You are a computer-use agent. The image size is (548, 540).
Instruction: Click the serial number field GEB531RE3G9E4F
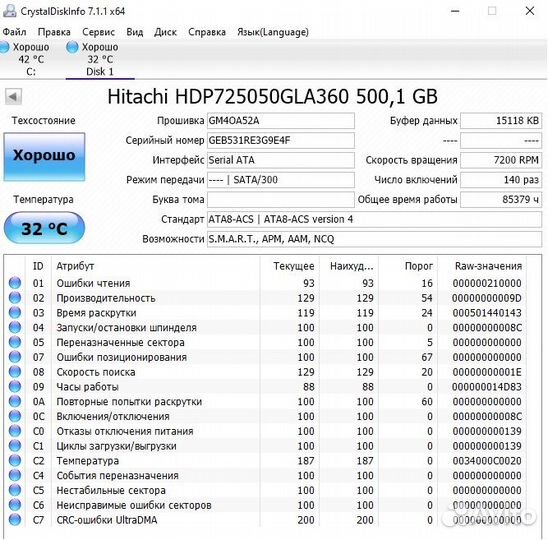[x=281, y=141]
